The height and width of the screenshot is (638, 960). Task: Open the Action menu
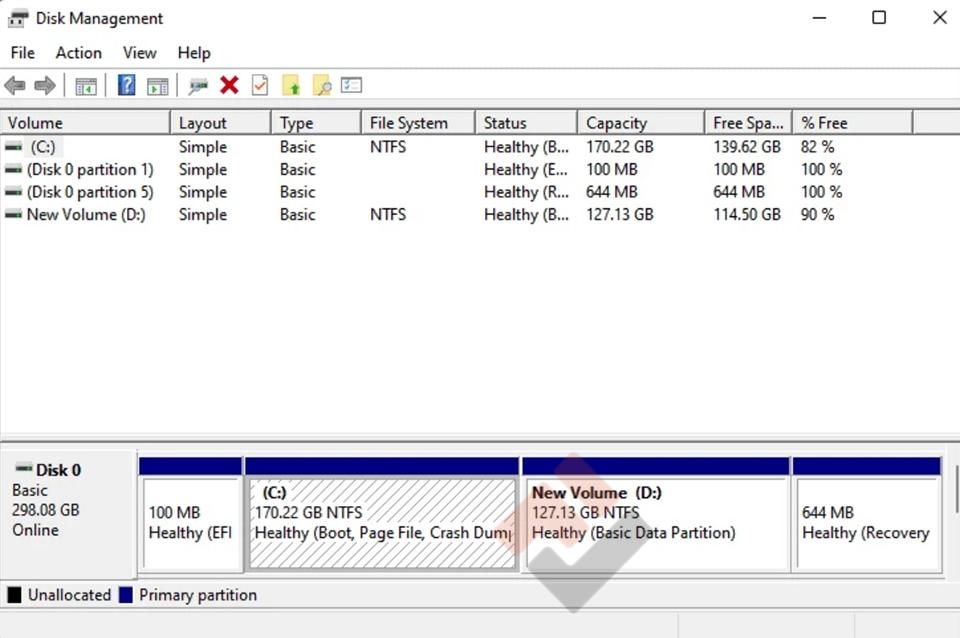[x=78, y=53]
